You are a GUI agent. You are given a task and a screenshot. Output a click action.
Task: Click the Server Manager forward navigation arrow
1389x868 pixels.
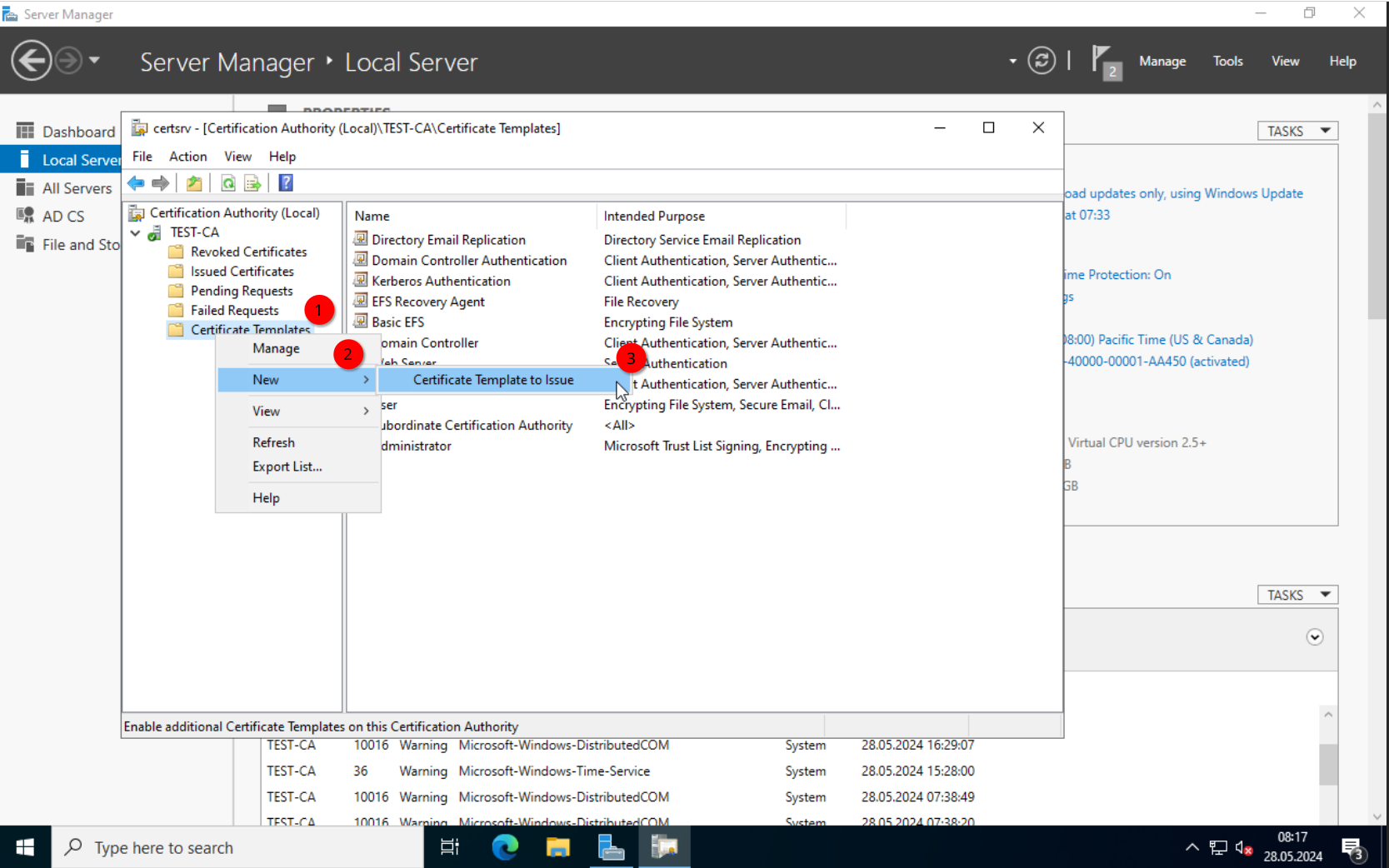[68, 61]
